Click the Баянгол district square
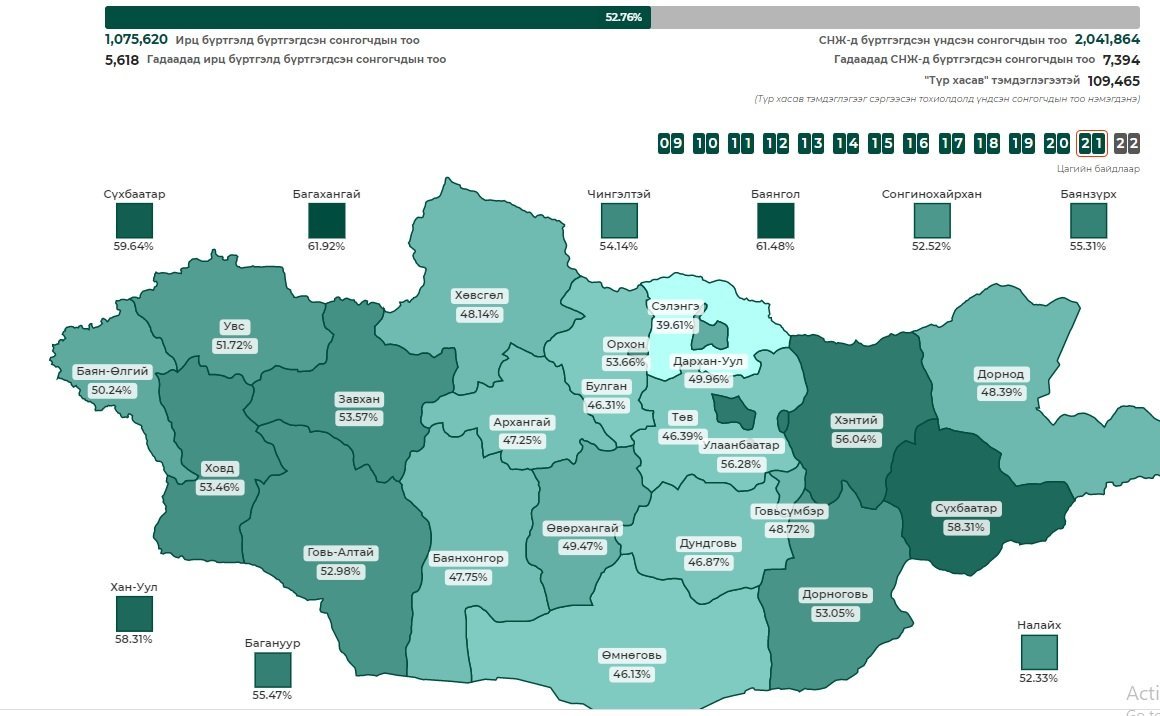 pos(775,221)
